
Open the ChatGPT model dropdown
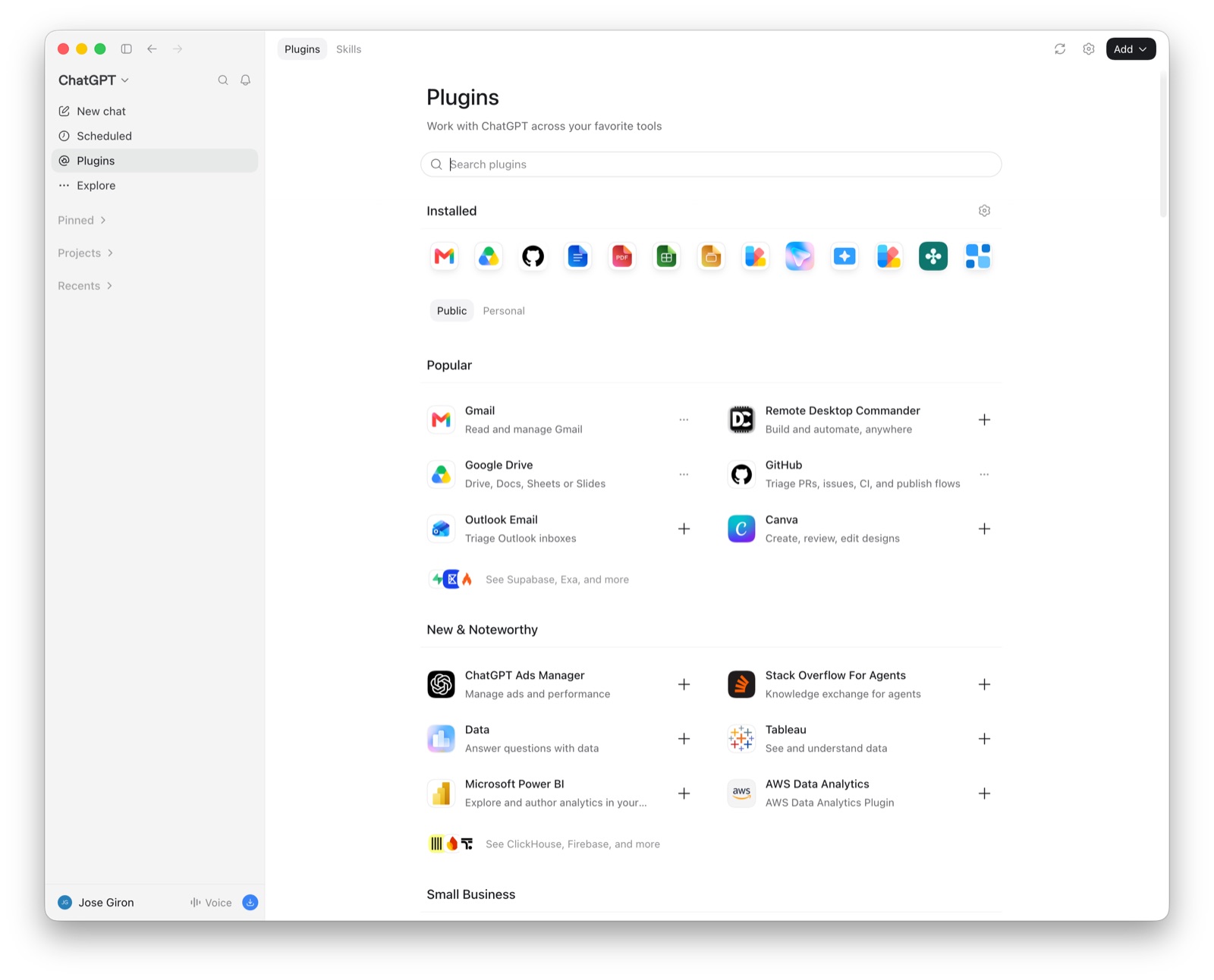point(93,80)
